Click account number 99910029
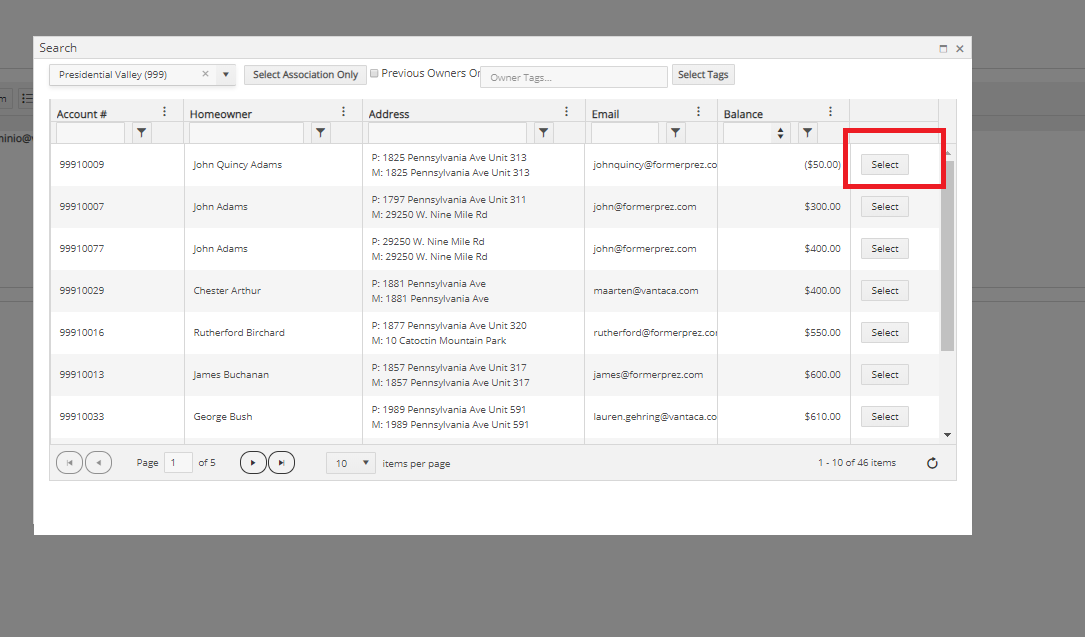 82,290
